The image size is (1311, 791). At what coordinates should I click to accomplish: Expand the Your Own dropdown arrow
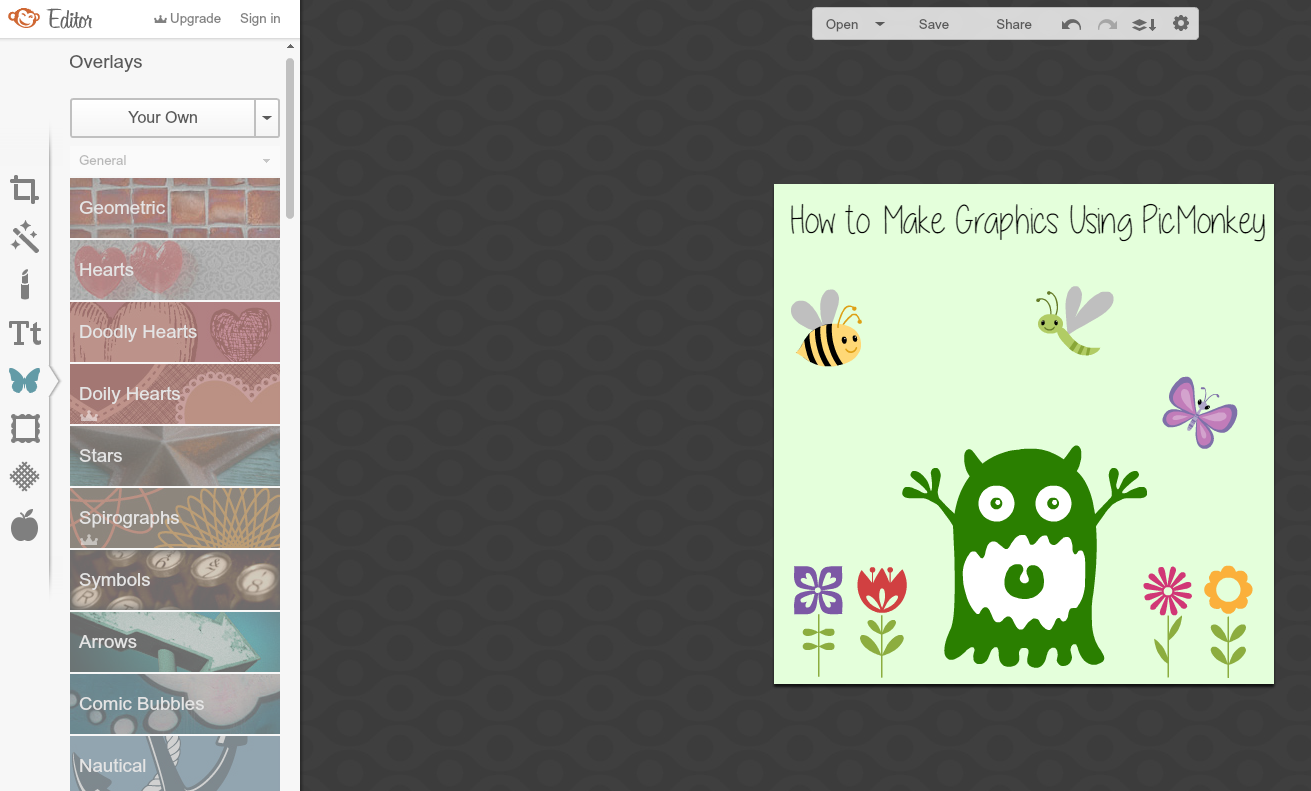click(267, 117)
